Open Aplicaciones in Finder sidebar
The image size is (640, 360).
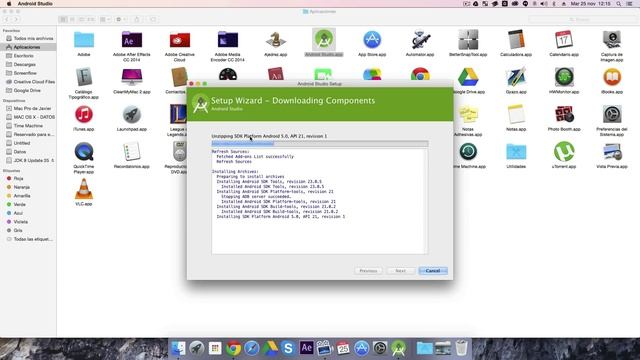(28, 47)
